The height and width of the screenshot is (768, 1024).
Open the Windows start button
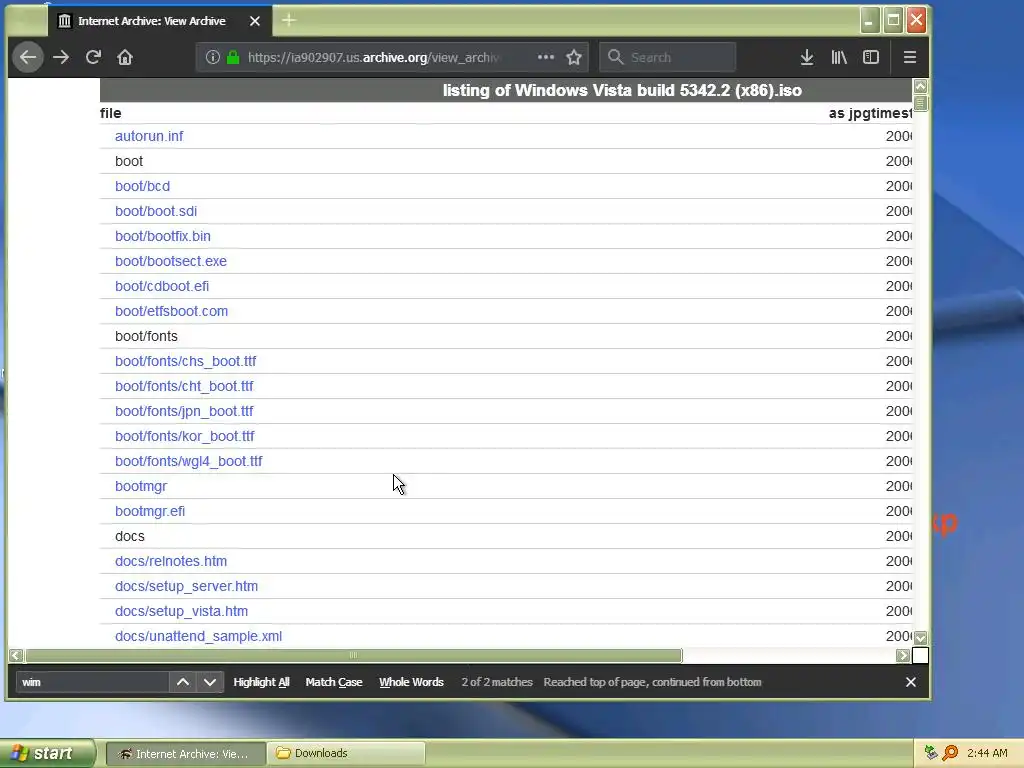click(46, 753)
